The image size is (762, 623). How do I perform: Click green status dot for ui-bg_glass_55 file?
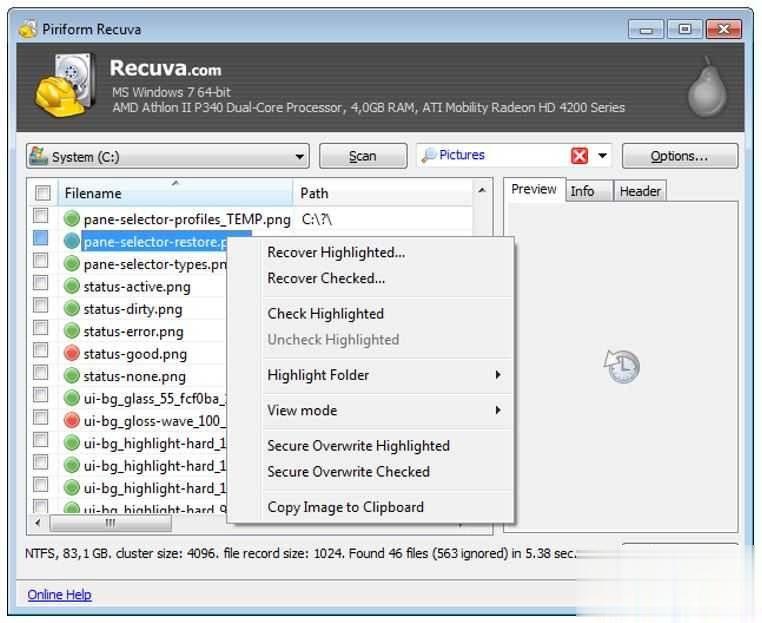(x=71, y=398)
